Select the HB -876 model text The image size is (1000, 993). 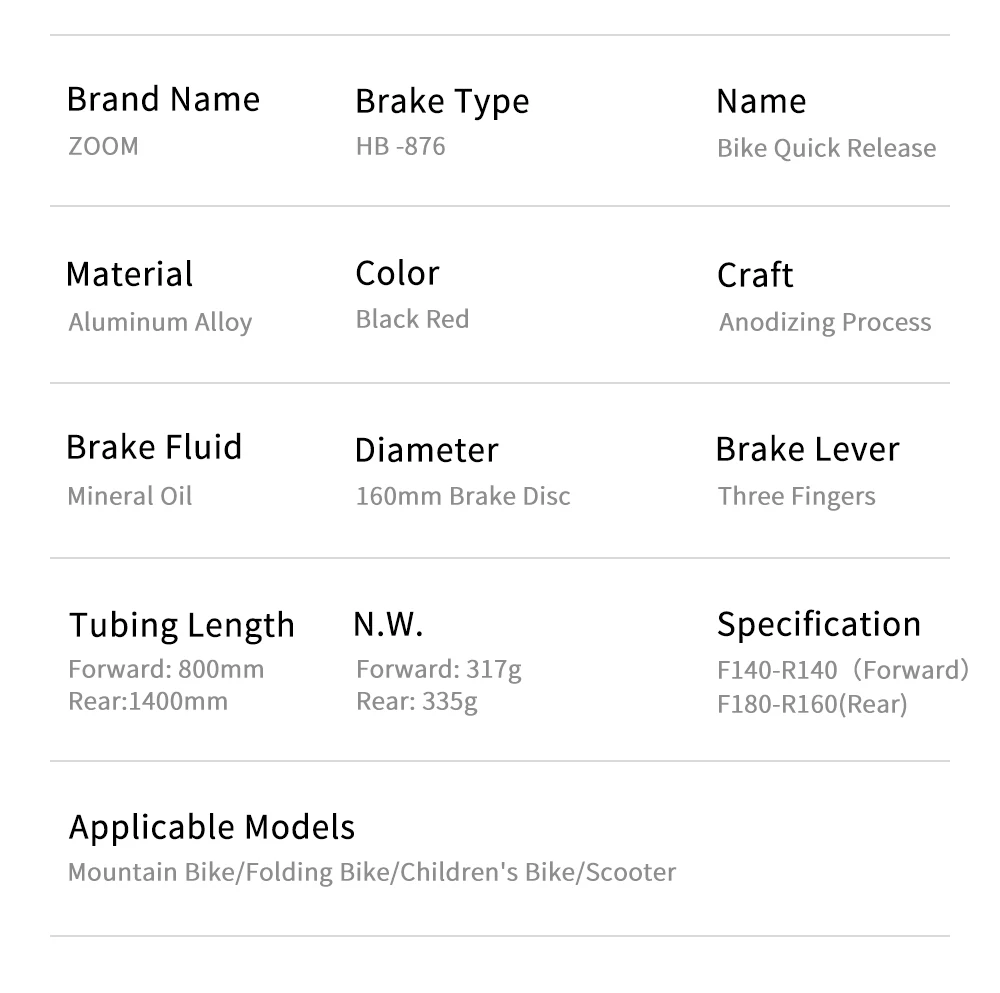pyautogui.click(x=400, y=146)
